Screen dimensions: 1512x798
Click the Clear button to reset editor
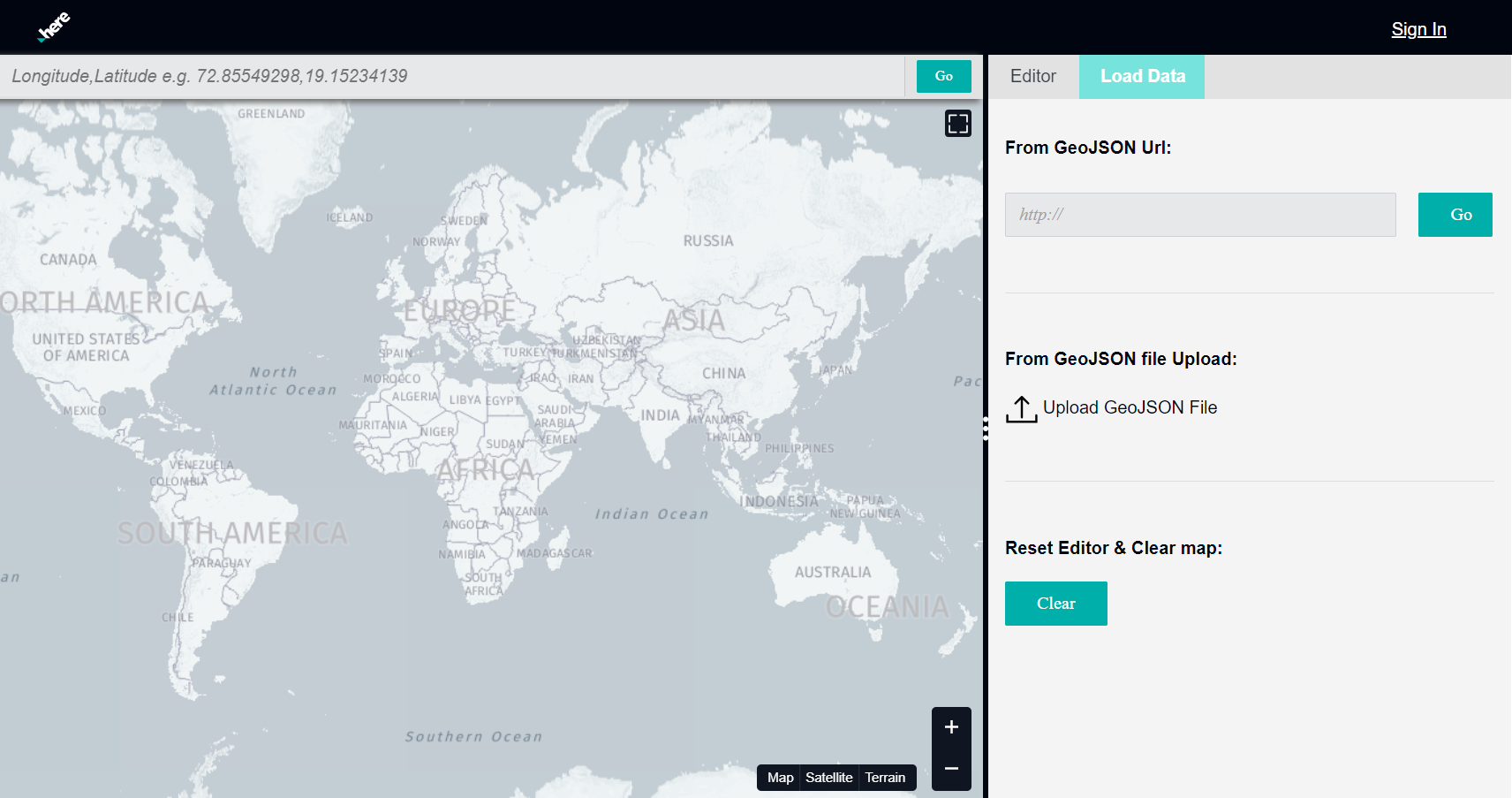tap(1055, 604)
